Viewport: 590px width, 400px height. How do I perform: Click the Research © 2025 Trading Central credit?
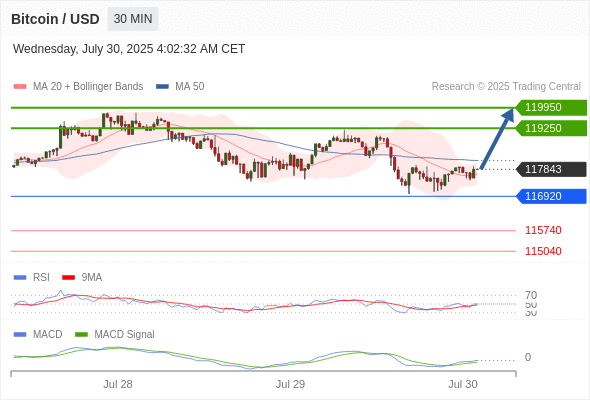tap(506, 87)
